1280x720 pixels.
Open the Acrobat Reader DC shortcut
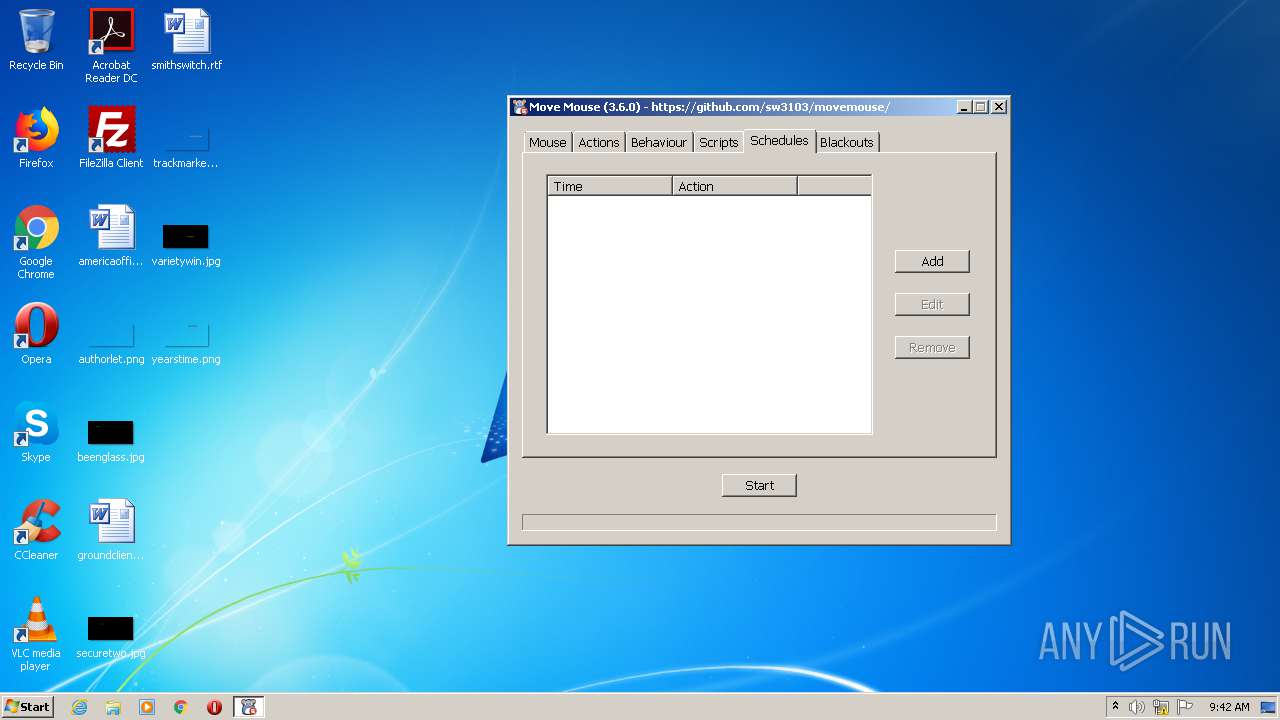(x=111, y=46)
